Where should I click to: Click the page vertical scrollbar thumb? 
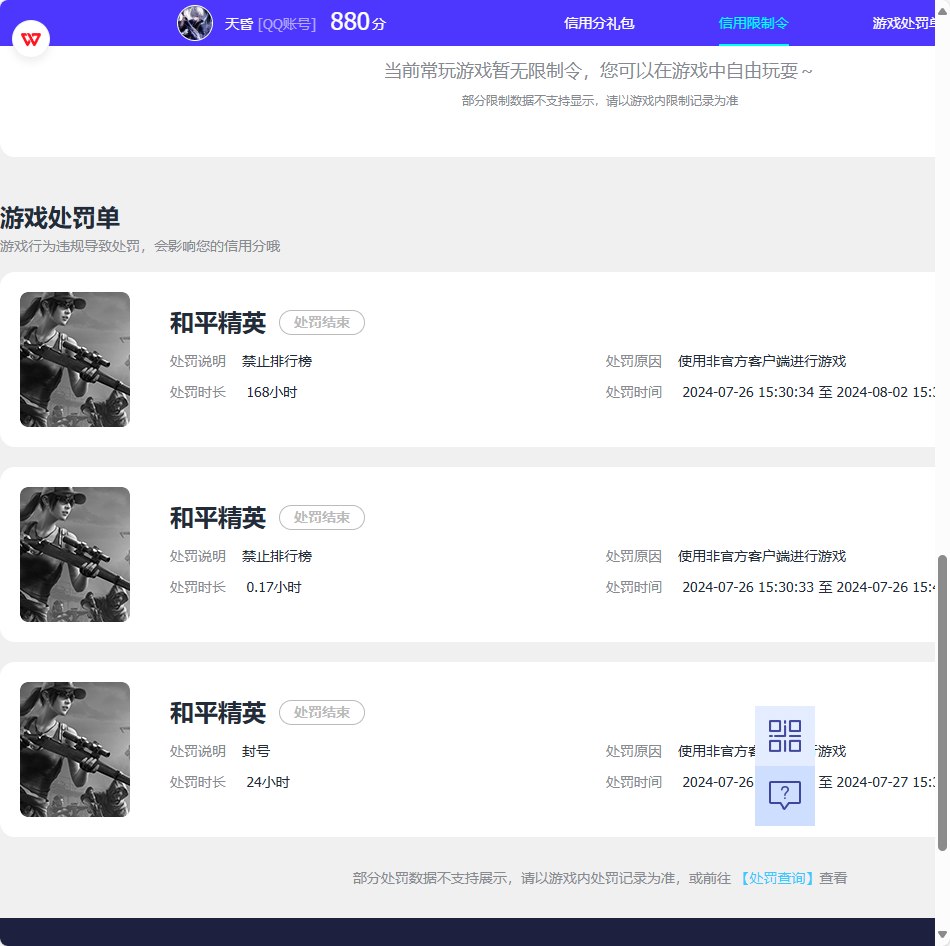click(942, 703)
